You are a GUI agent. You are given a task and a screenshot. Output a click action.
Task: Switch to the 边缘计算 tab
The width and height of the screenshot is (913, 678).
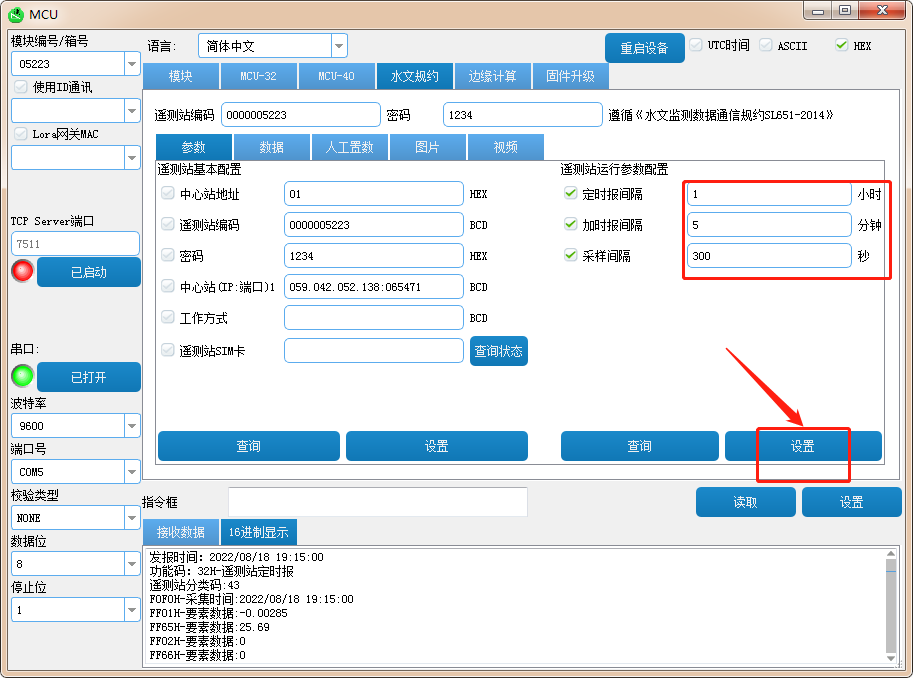click(492, 76)
